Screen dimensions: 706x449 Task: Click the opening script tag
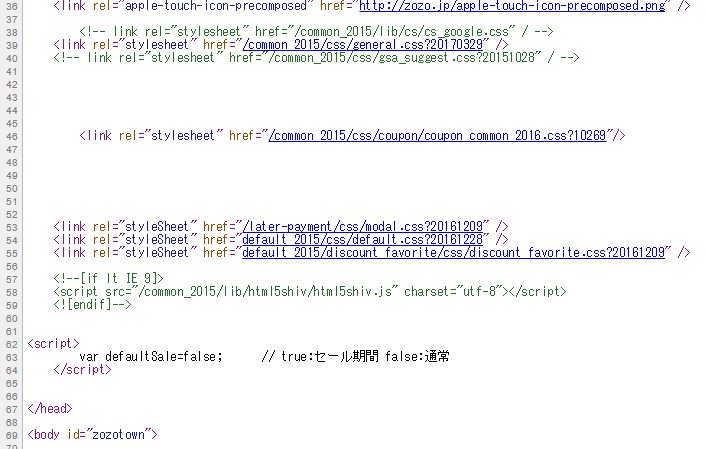click(53, 344)
